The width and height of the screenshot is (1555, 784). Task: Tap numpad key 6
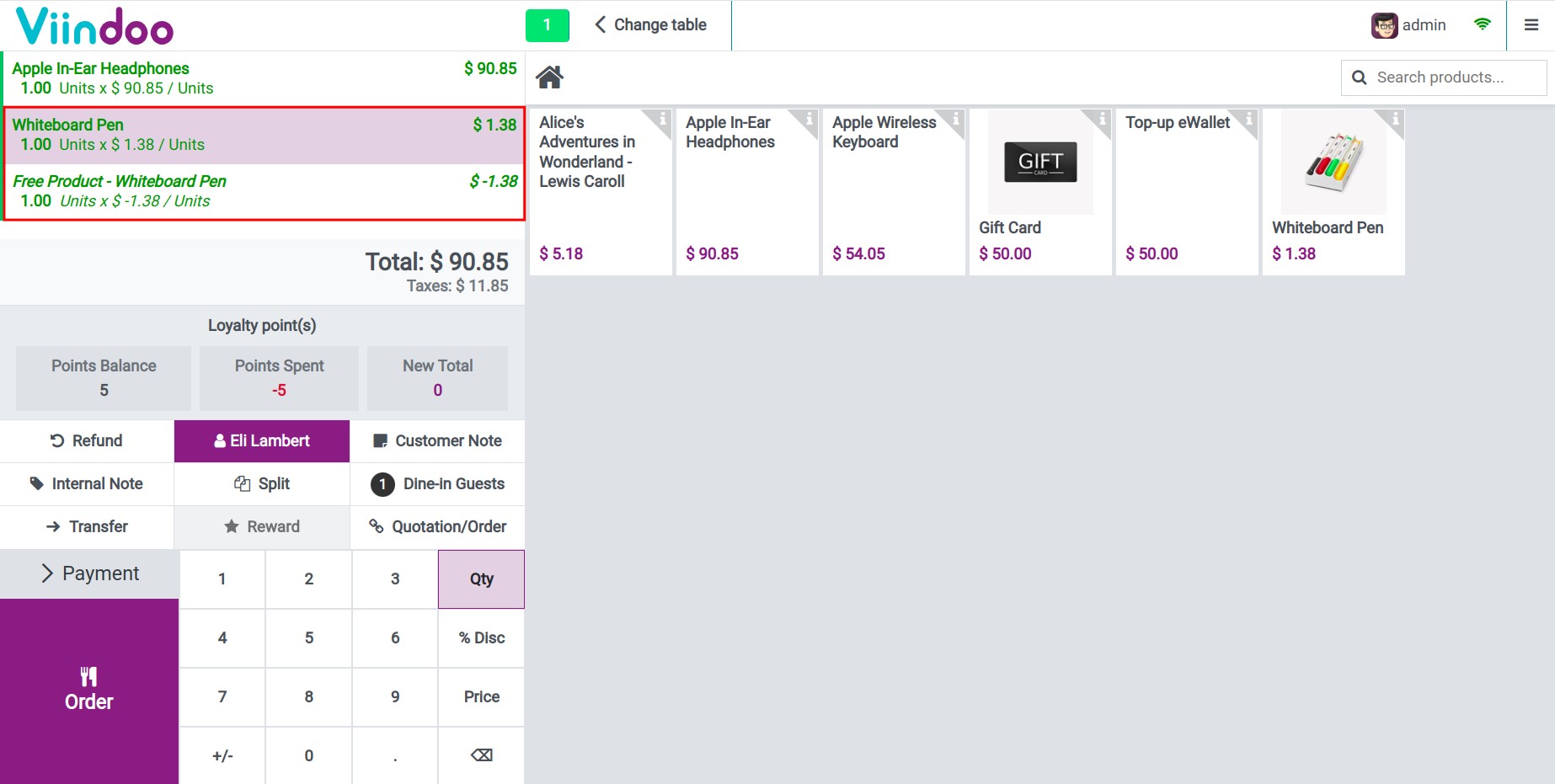point(395,638)
